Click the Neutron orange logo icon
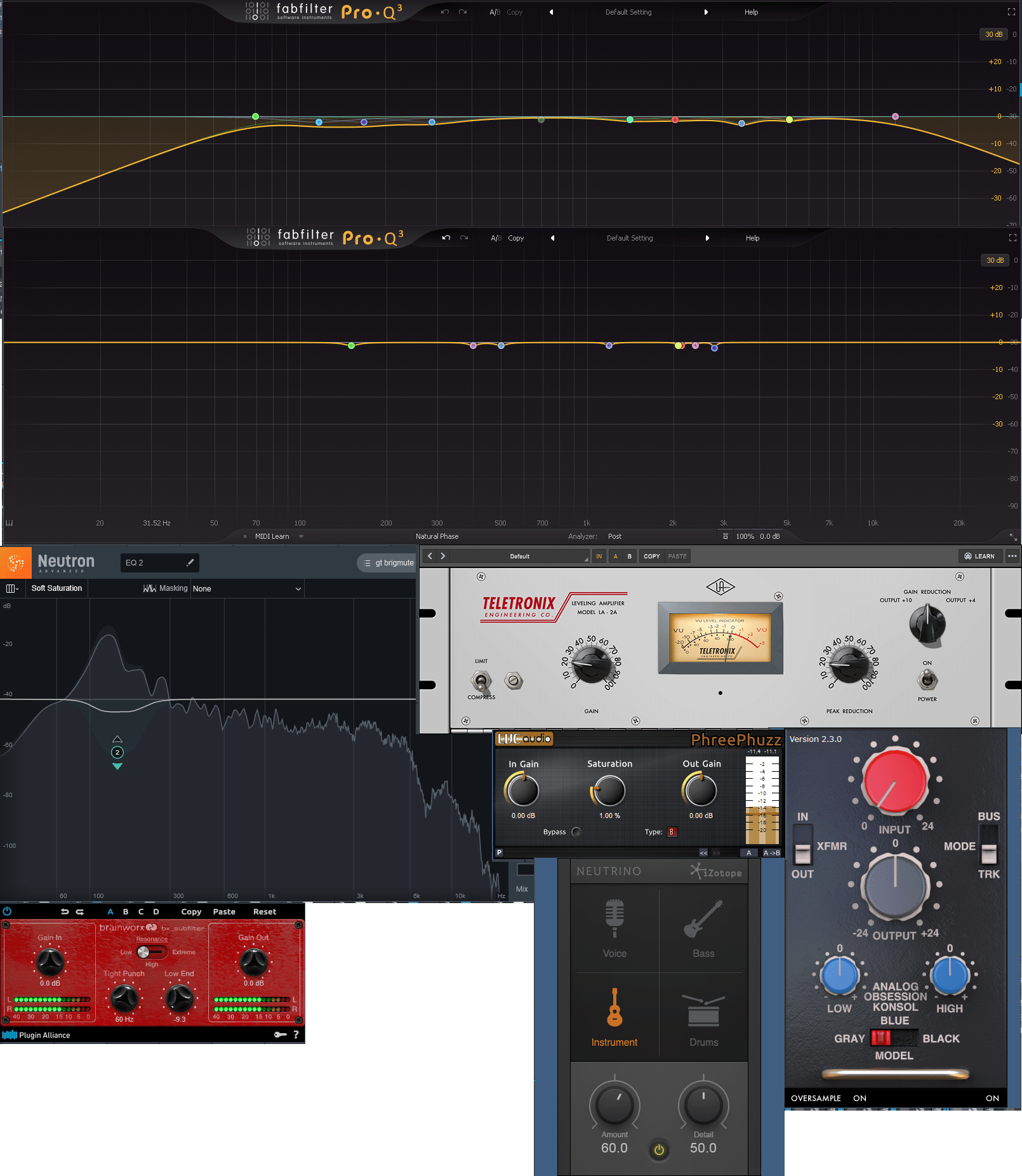The height and width of the screenshot is (1176, 1022). (x=16, y=562)
